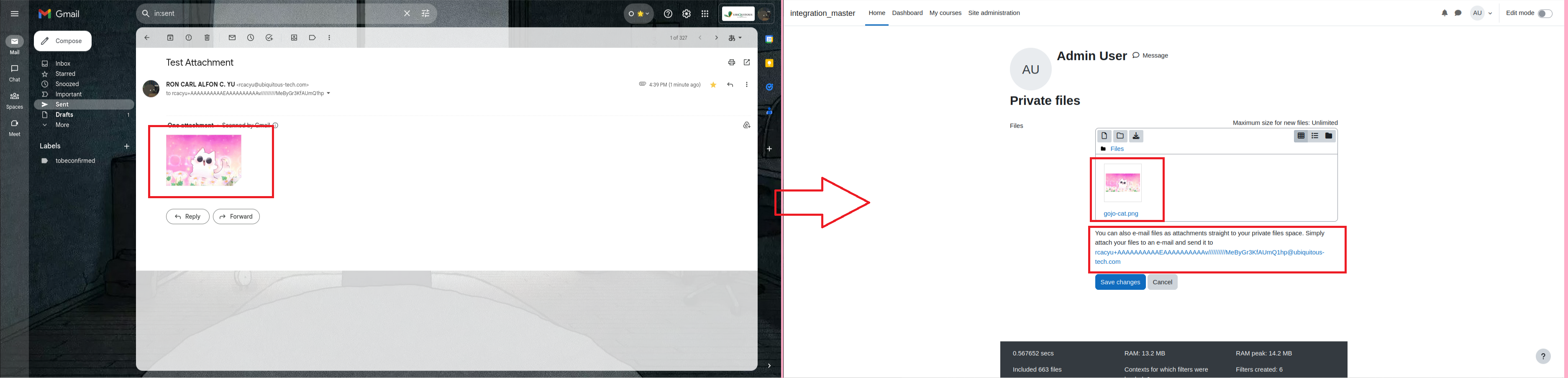Collapse the Gmail side panel chevron
The width and height of the screenshot is (1568, 378).
pos(769,366)
